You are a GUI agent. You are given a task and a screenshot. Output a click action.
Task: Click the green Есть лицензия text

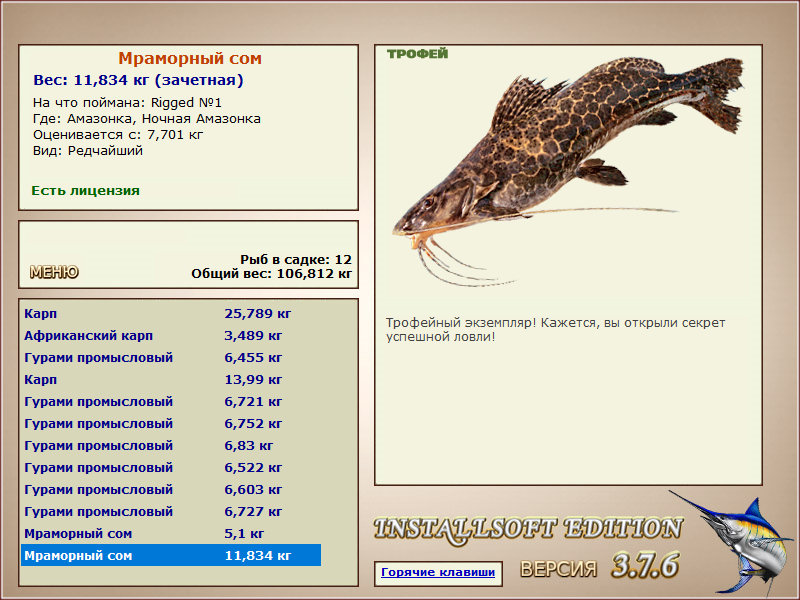click(85, 190)
